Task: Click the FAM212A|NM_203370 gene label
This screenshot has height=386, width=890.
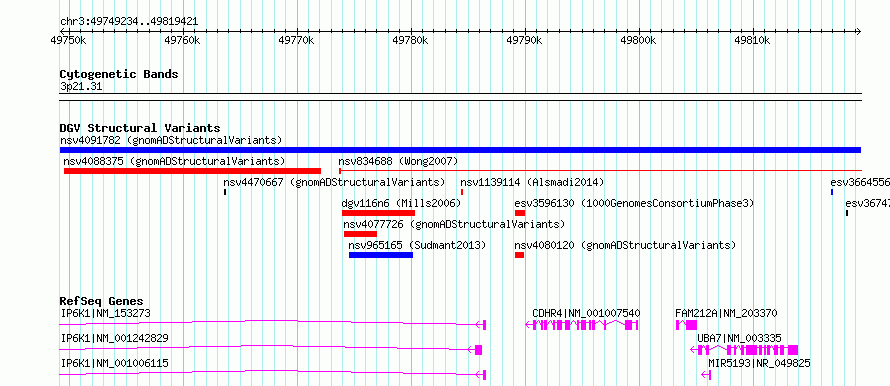Action: click(727, 313)
